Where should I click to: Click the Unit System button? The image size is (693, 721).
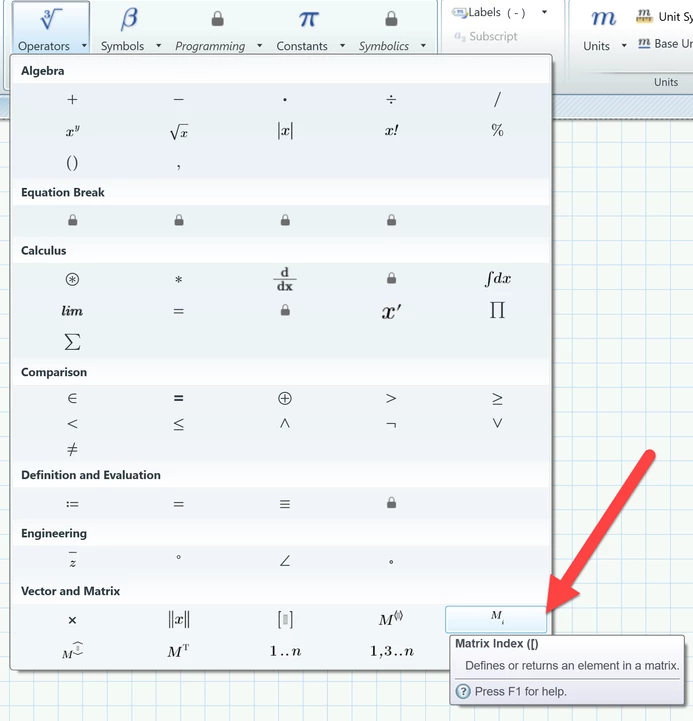[x=664, y=17]
